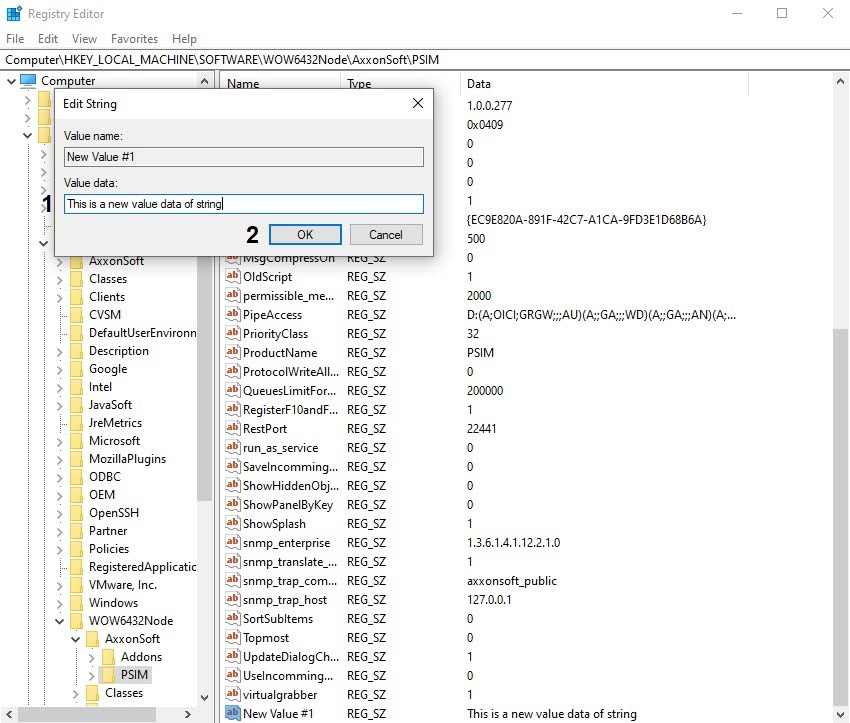Confirm the string edit with OK
The width and height of the screenshot is (850, 723).
(x=305, y=234)
